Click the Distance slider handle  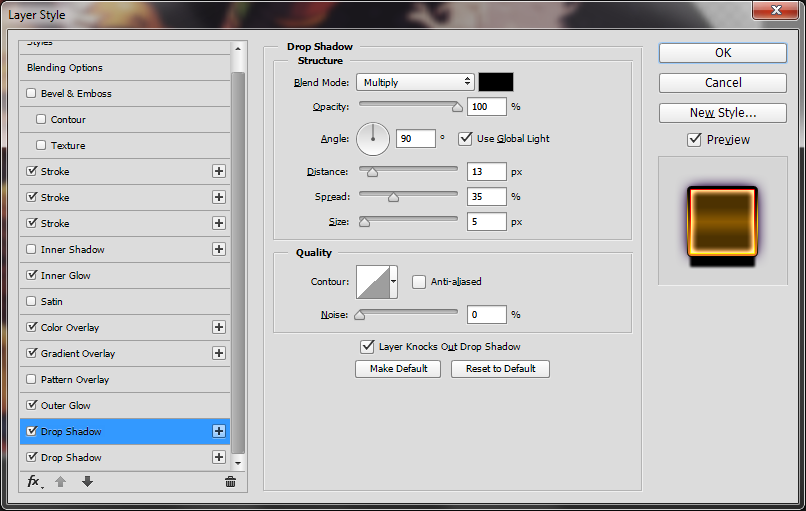pos(372,172)
